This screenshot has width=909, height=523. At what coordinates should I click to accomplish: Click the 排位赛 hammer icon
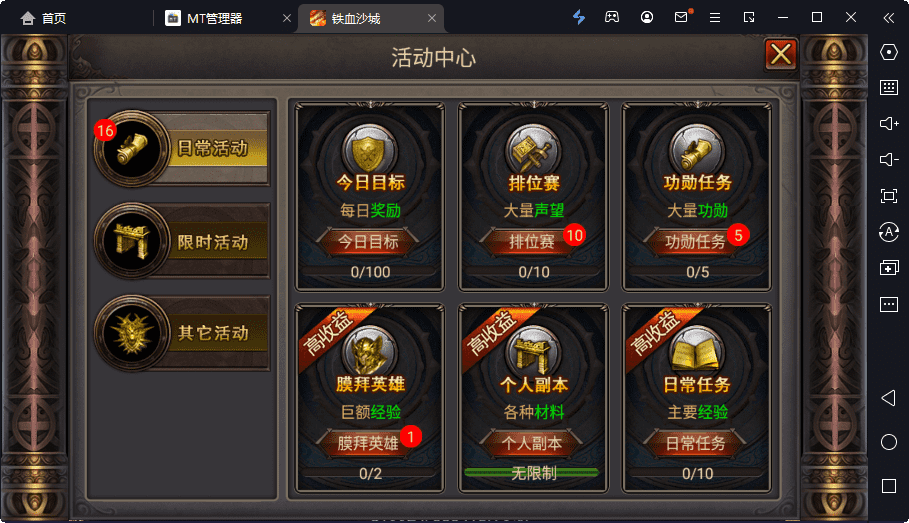[x=533, y=150]
